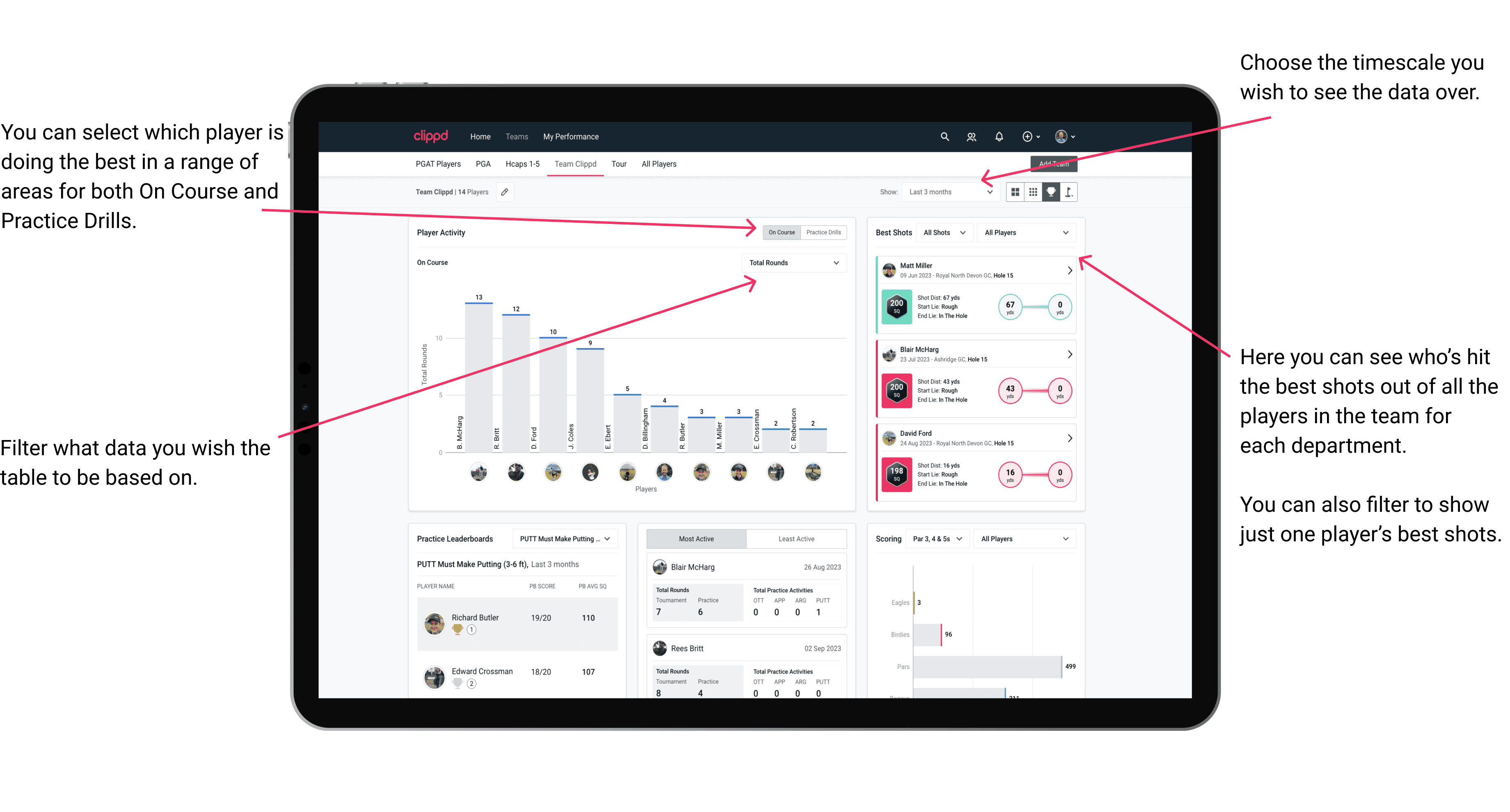Toggle to On Course activity view
1510x812 pixels.
coord(781,232)
